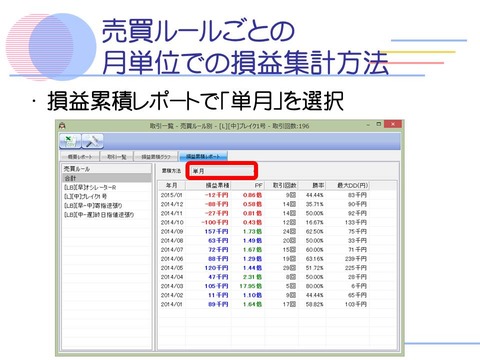Click the 2014/12 row date cell
The width and height of the screenshot is (480, 360).
coord(172,204)
